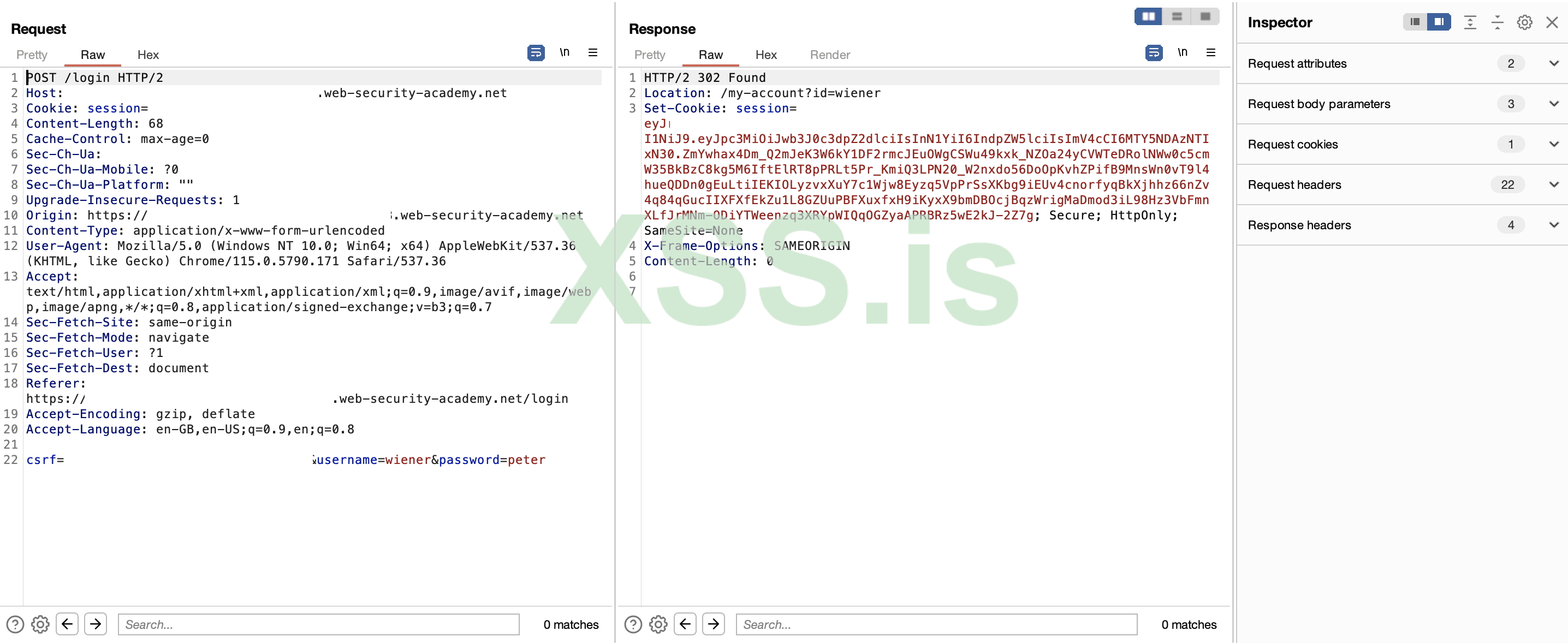Switch Response view to Render tab
The image size is (1568, 643).
829,55
